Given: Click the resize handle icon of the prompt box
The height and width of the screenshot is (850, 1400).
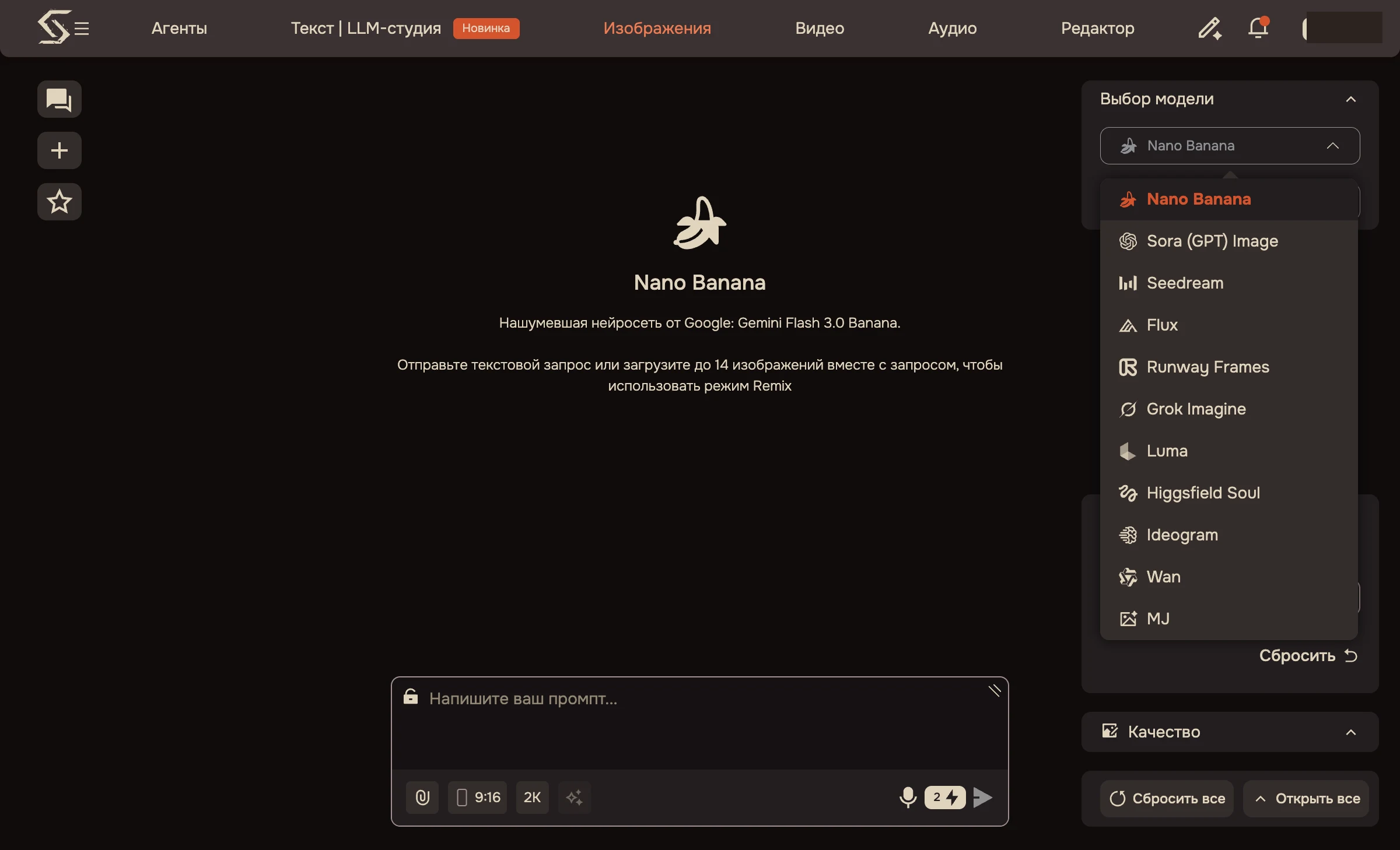Looking at the screenshot, I should point(995,691).
